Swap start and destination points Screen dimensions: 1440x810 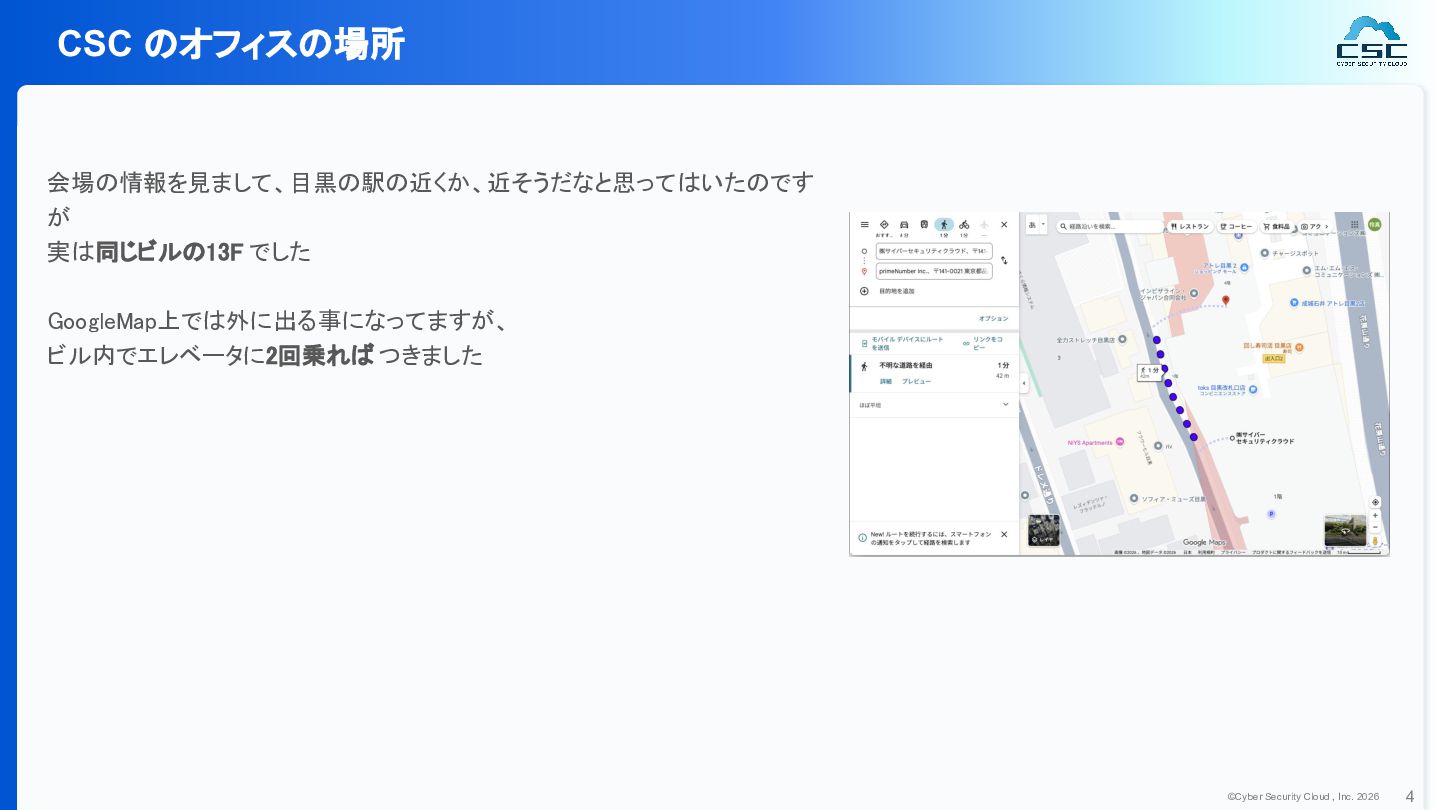[x=1004, y=261]
